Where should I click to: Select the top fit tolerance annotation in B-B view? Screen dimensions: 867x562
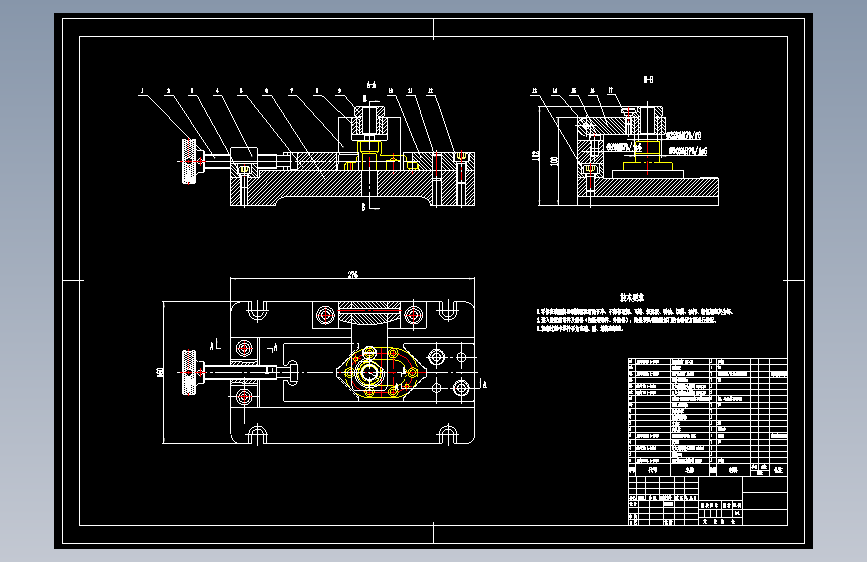click(682, 136)
